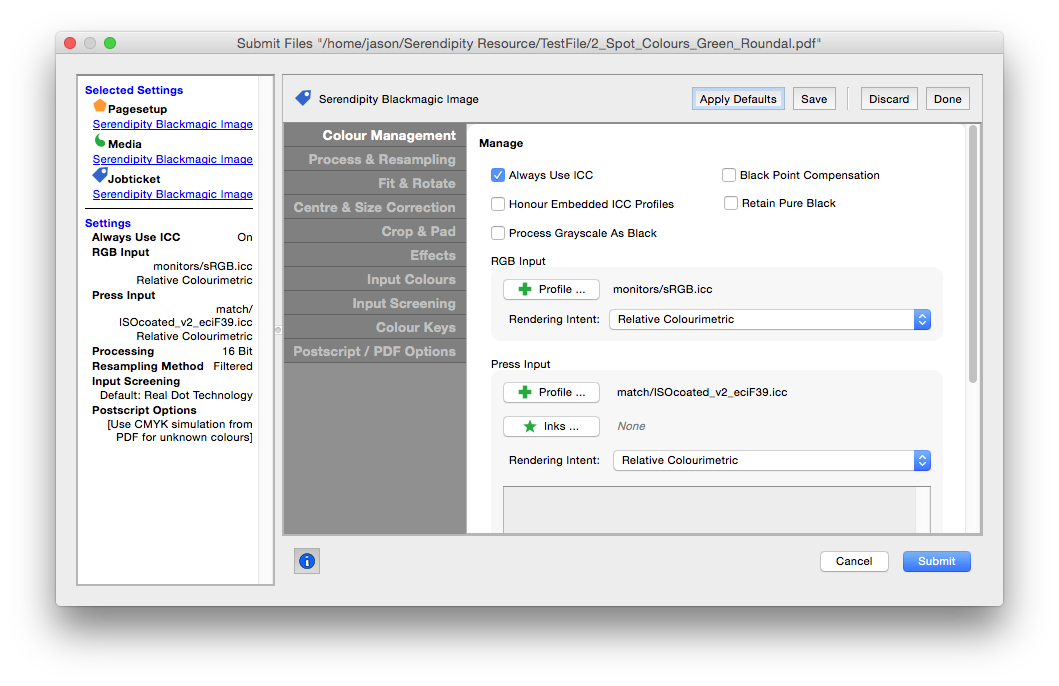
Task: Add RGB Input profile with green plus button
Action: click(551, 289)
